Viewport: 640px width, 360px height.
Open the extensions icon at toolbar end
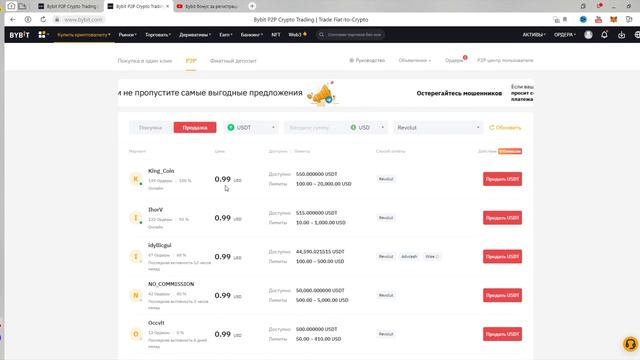pos(629,19)
